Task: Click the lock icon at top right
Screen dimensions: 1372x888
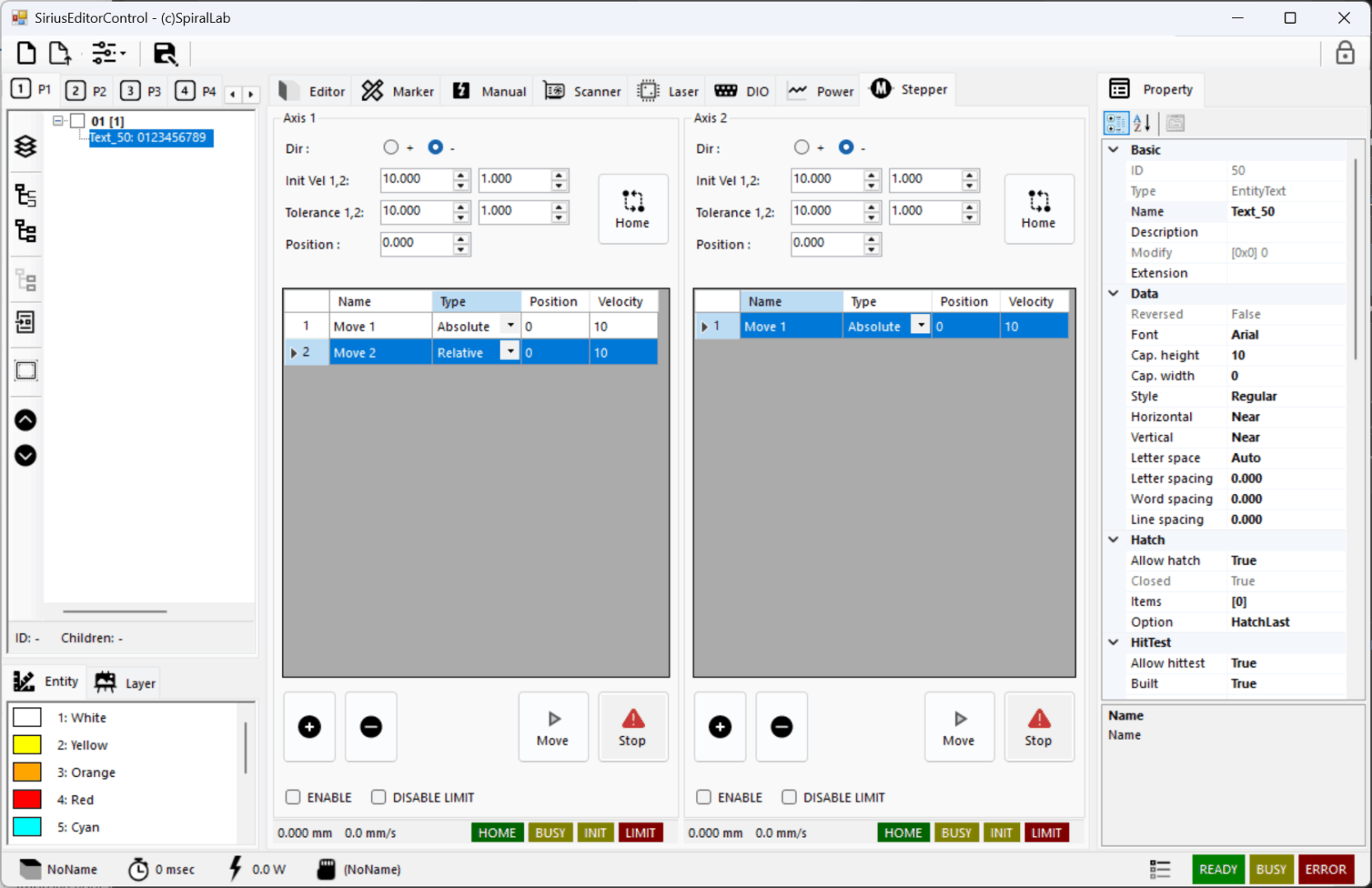Action: (x=1344, y=53)
